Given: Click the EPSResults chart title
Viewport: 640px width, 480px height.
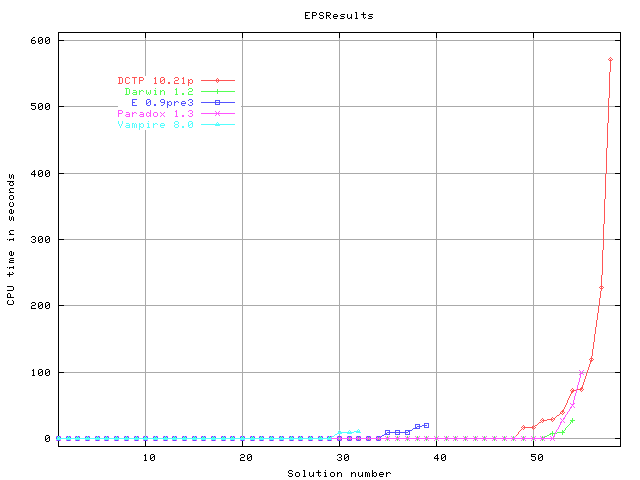Looking at the screenshot, I should pos(339,16).
